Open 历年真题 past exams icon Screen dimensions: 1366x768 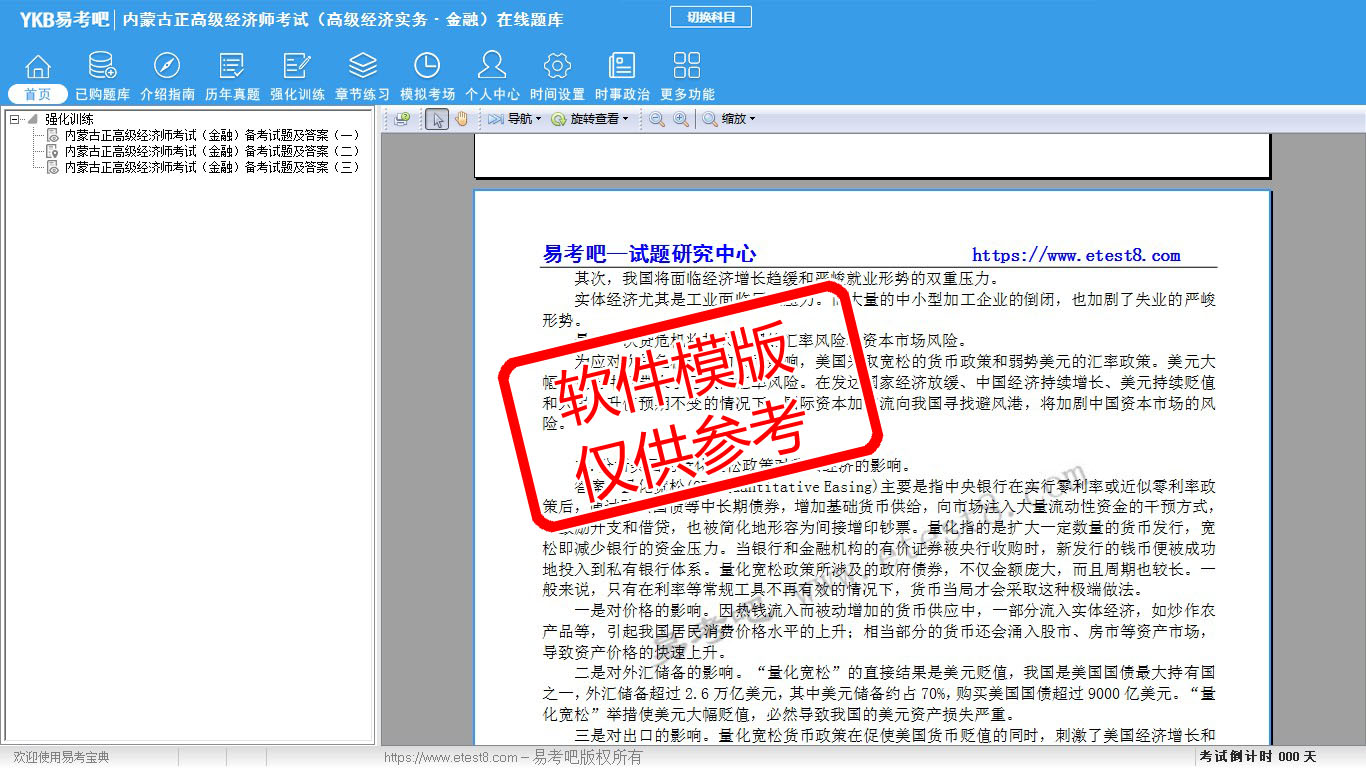pyautogui.click(x=232, y=77)
